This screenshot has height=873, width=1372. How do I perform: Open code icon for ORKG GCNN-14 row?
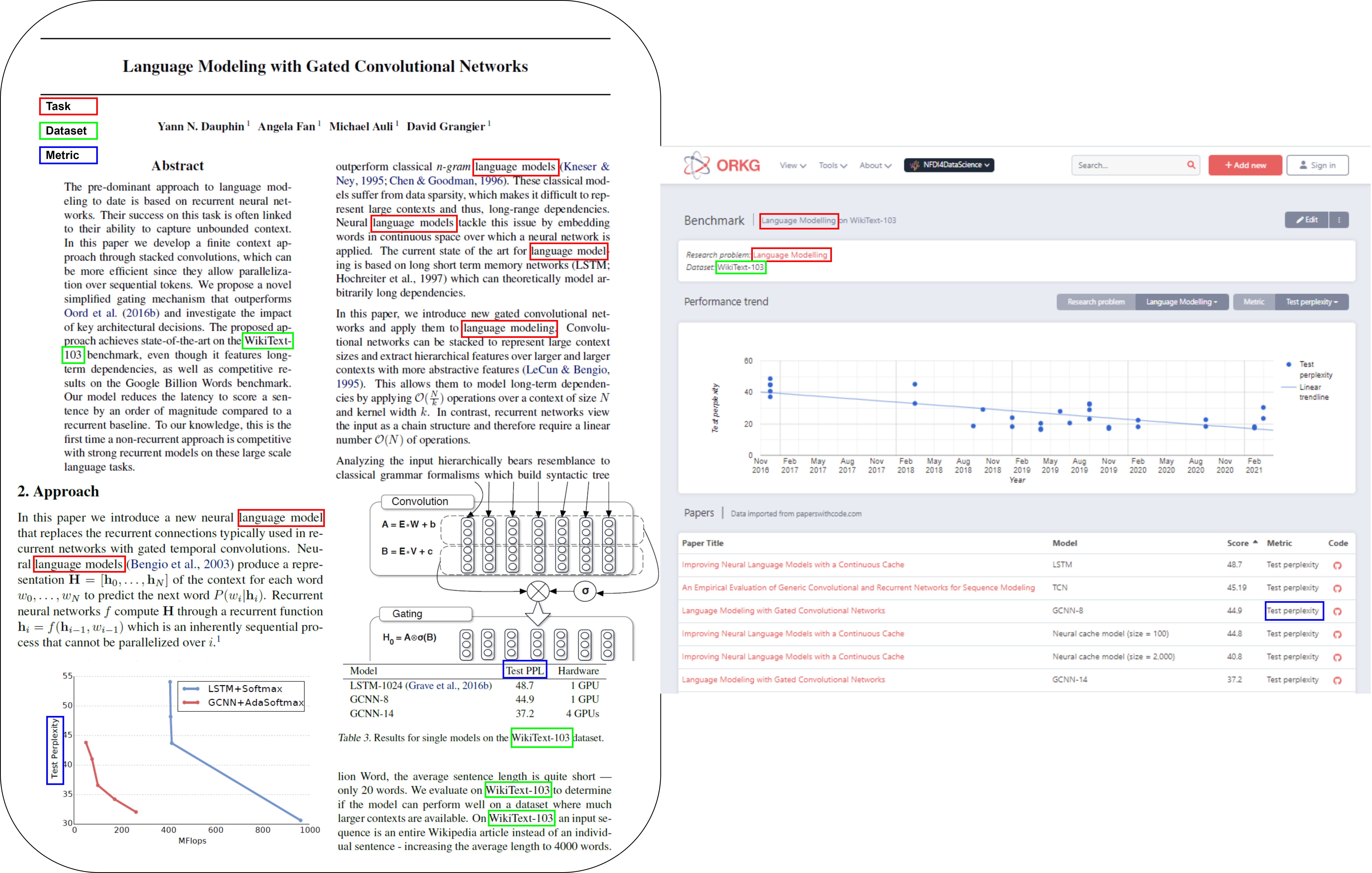point(1337,680)
